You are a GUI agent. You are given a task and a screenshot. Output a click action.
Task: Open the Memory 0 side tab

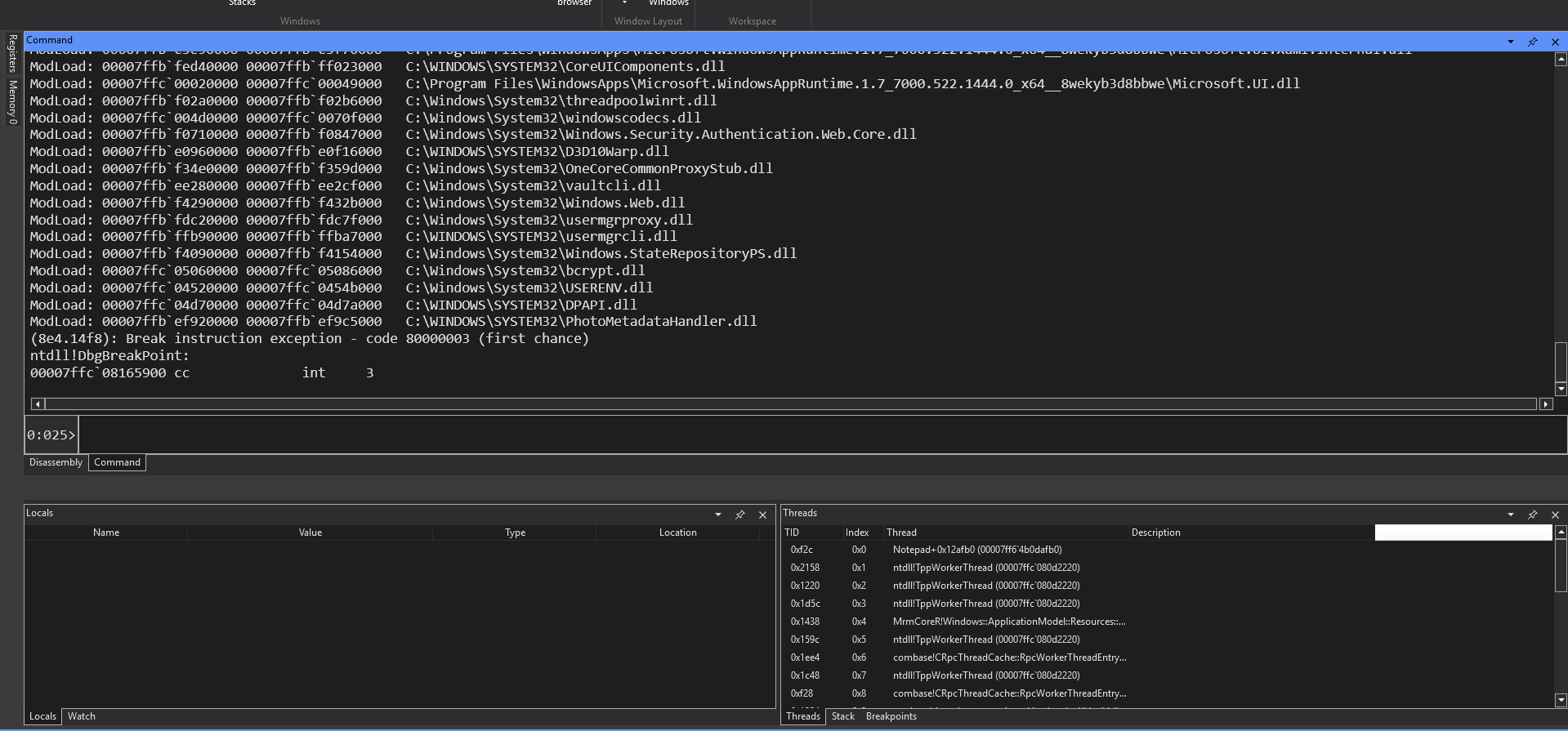click(x=12, y=101)
